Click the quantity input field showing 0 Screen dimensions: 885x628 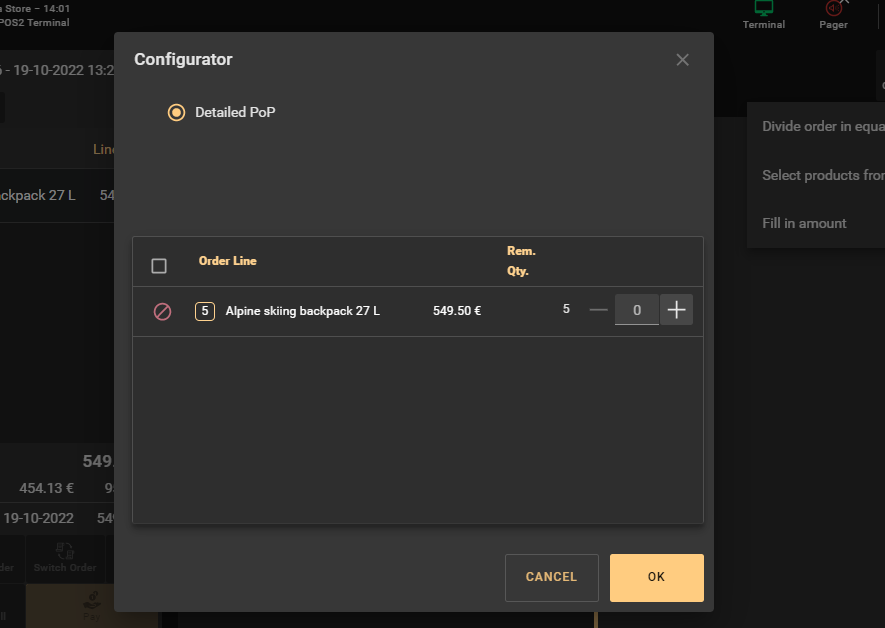pos(637,310)
